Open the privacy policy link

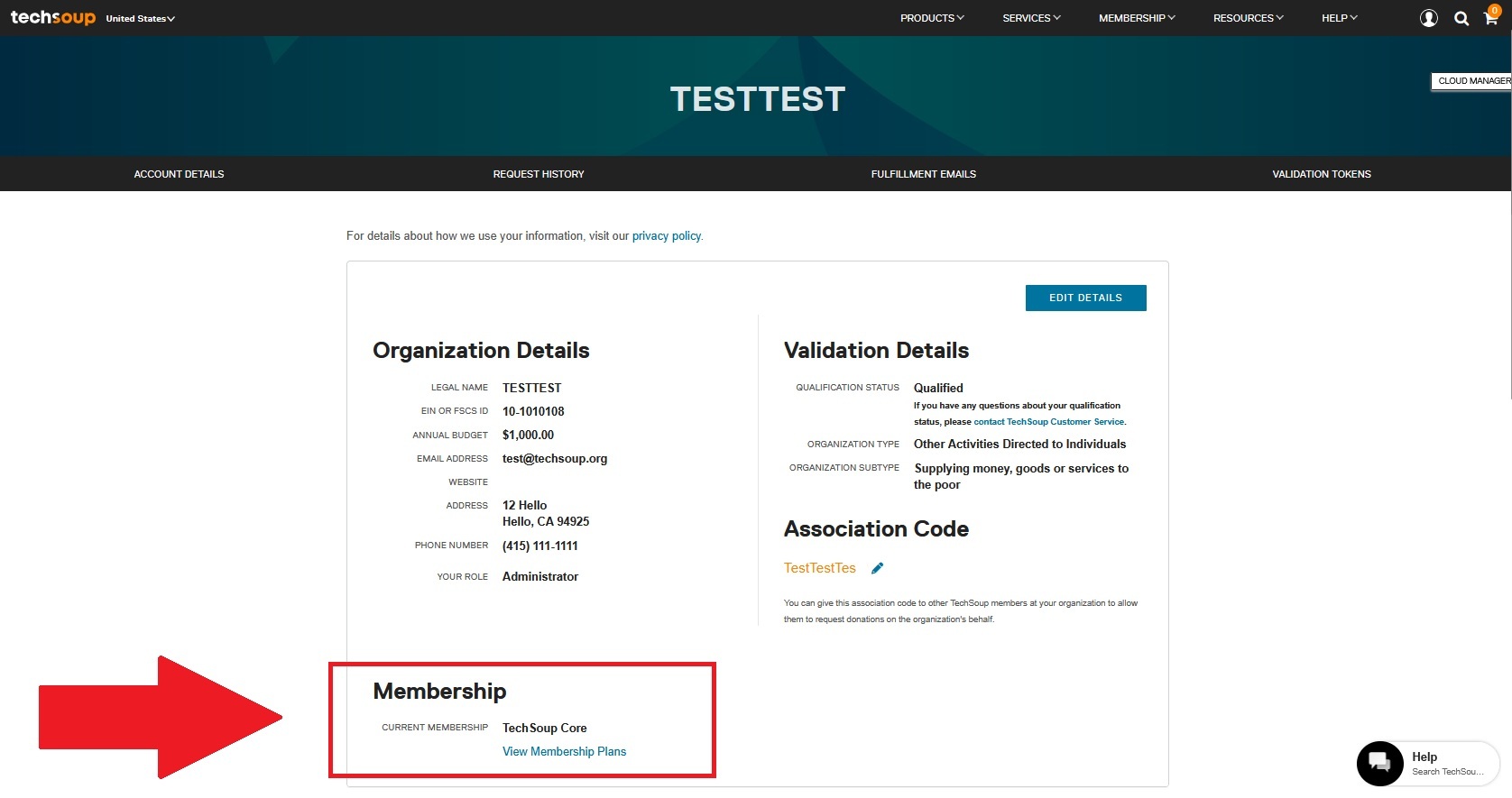click(667, 236)
